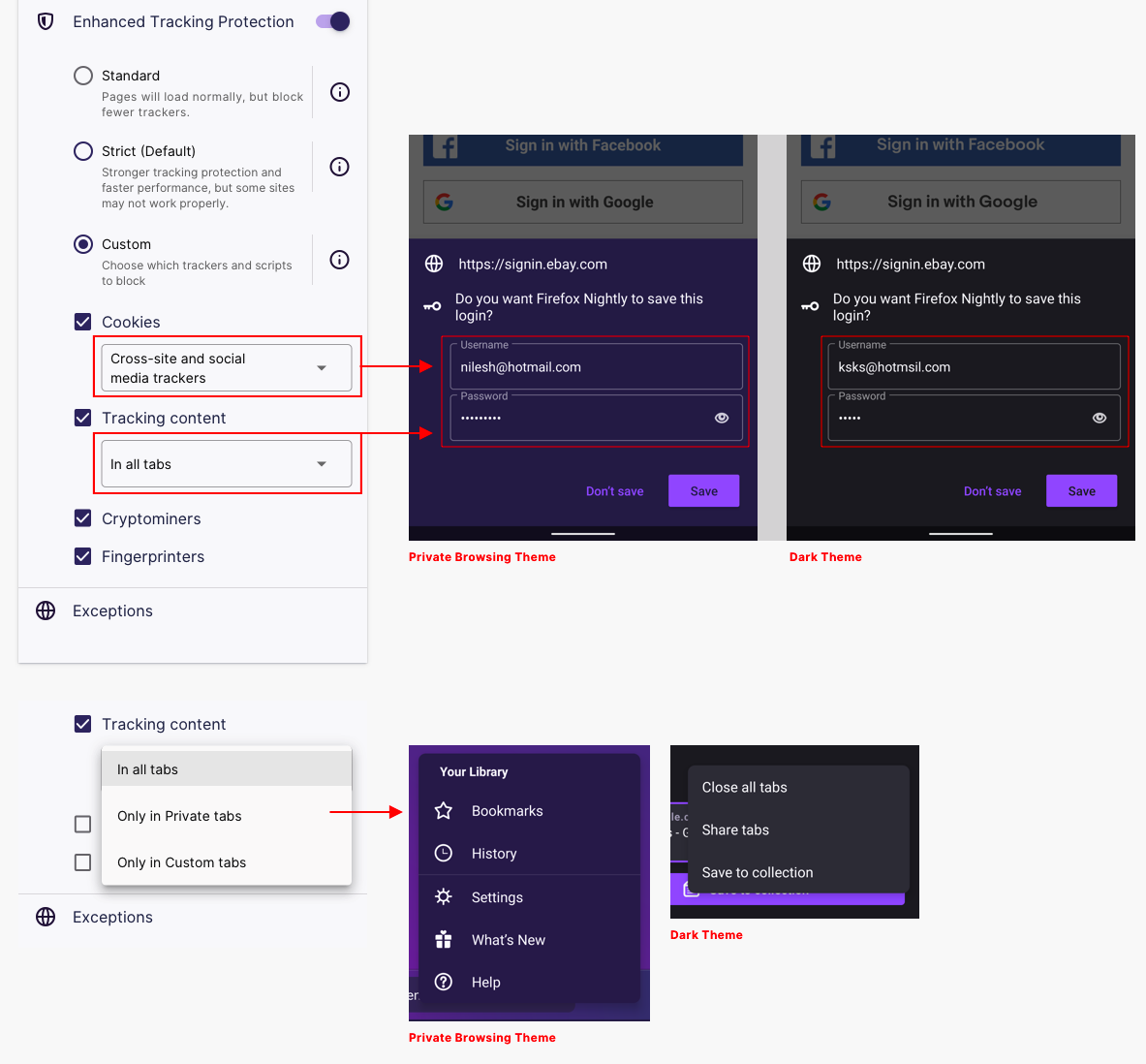Click Password field in Private theme prompt

pyautogui.click(x=597, y=418)
